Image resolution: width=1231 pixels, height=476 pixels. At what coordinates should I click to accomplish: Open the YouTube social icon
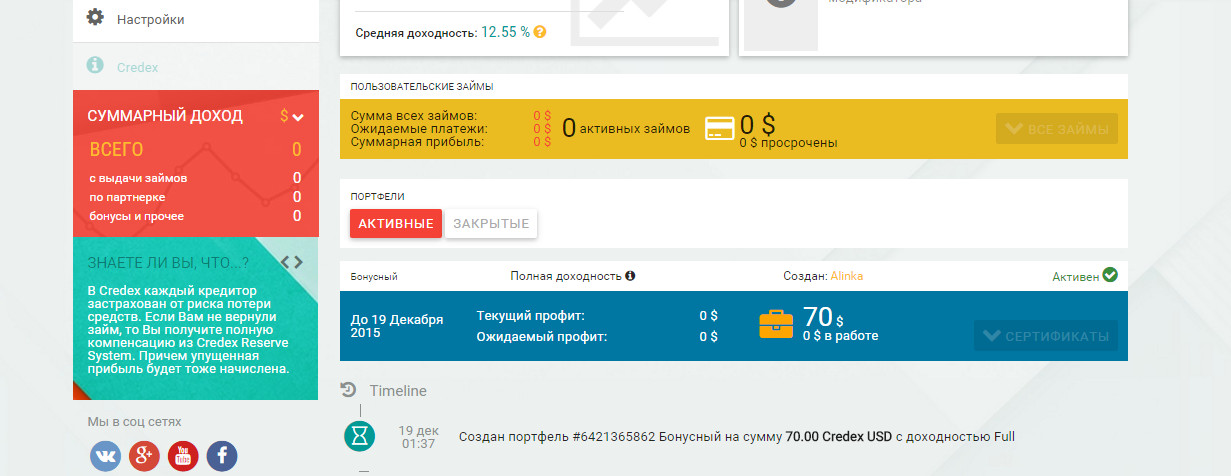[x=183, y=456]
